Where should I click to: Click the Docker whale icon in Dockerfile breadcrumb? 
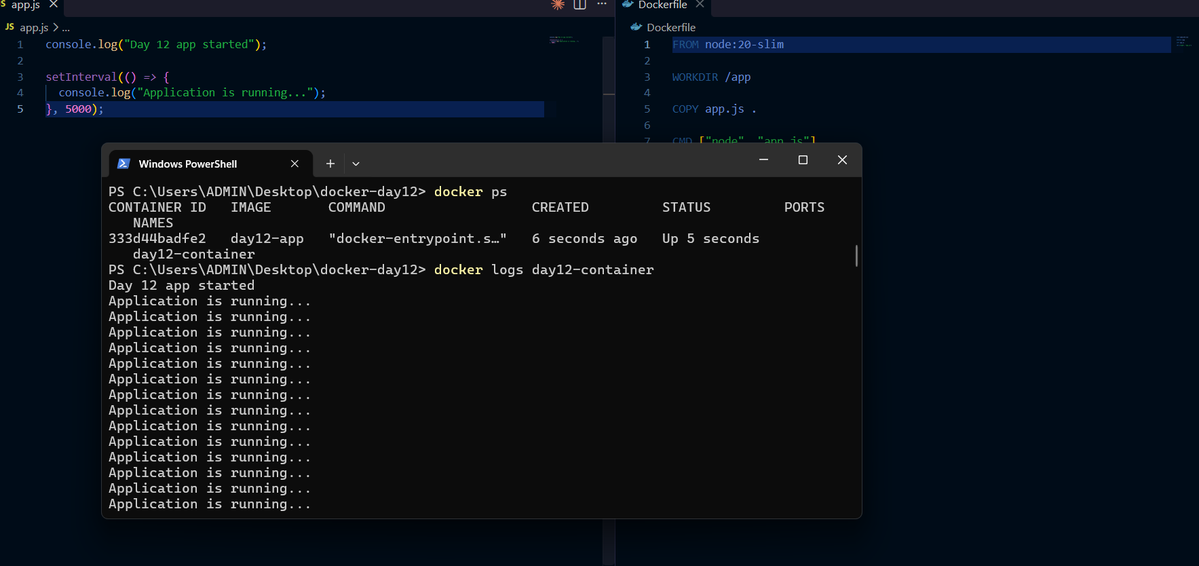tap(636, 28)
